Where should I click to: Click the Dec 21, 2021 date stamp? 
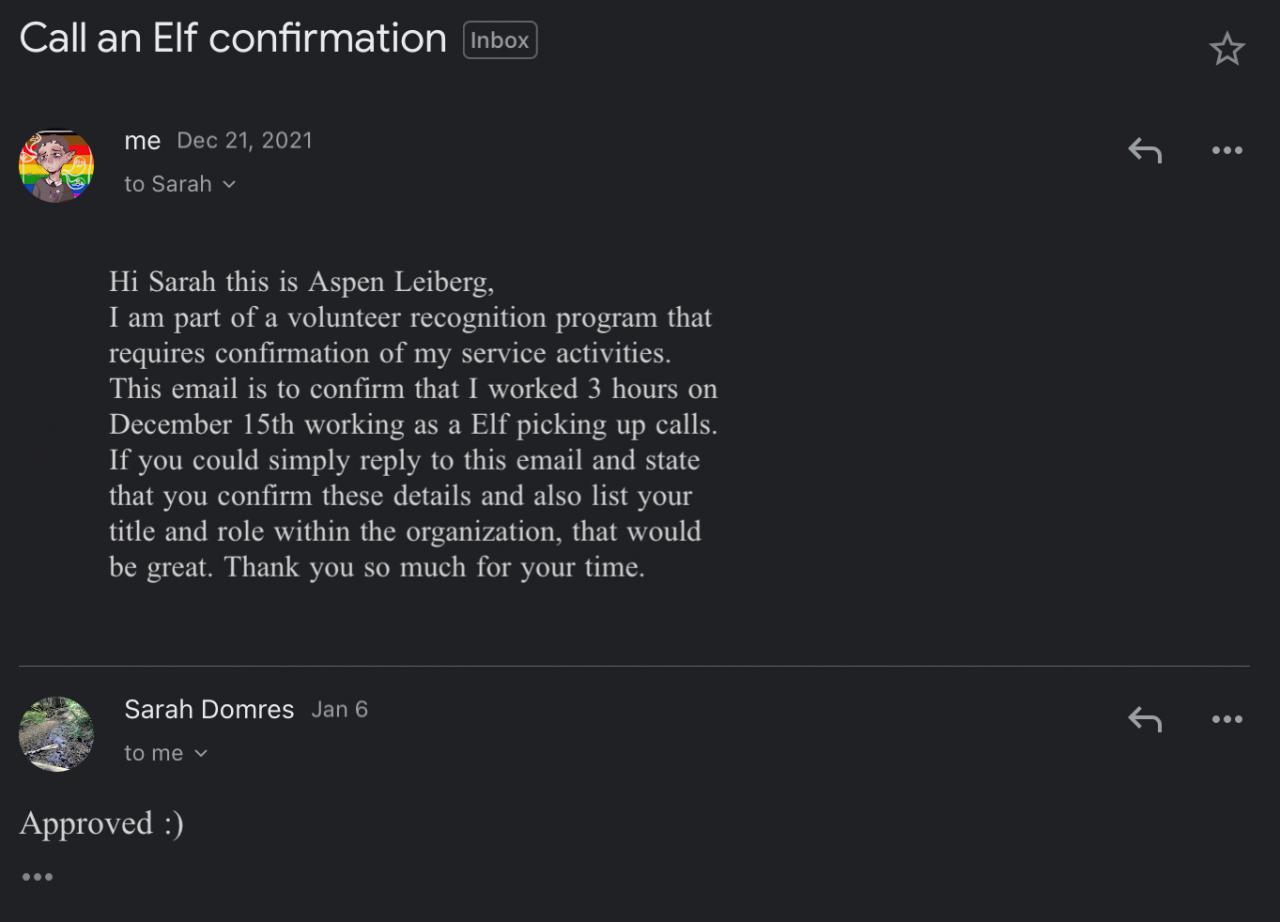244,141
